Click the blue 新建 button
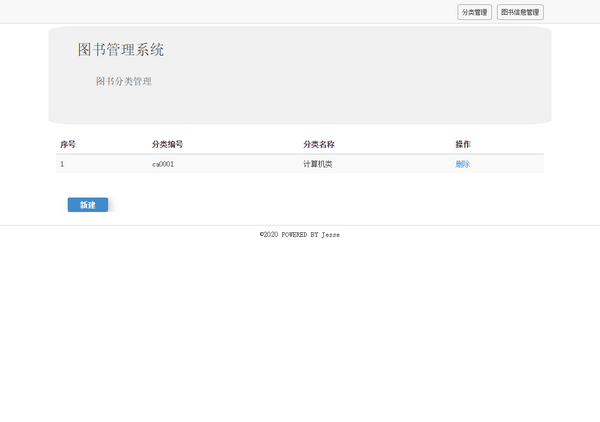Screen dimensions: 600x422 pos(88,205)
